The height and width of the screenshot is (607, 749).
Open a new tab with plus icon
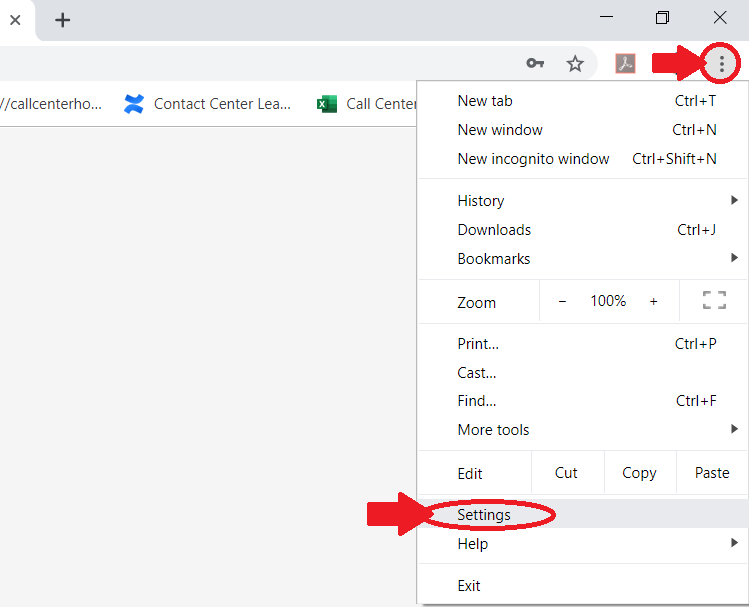[x=63, y=20]
